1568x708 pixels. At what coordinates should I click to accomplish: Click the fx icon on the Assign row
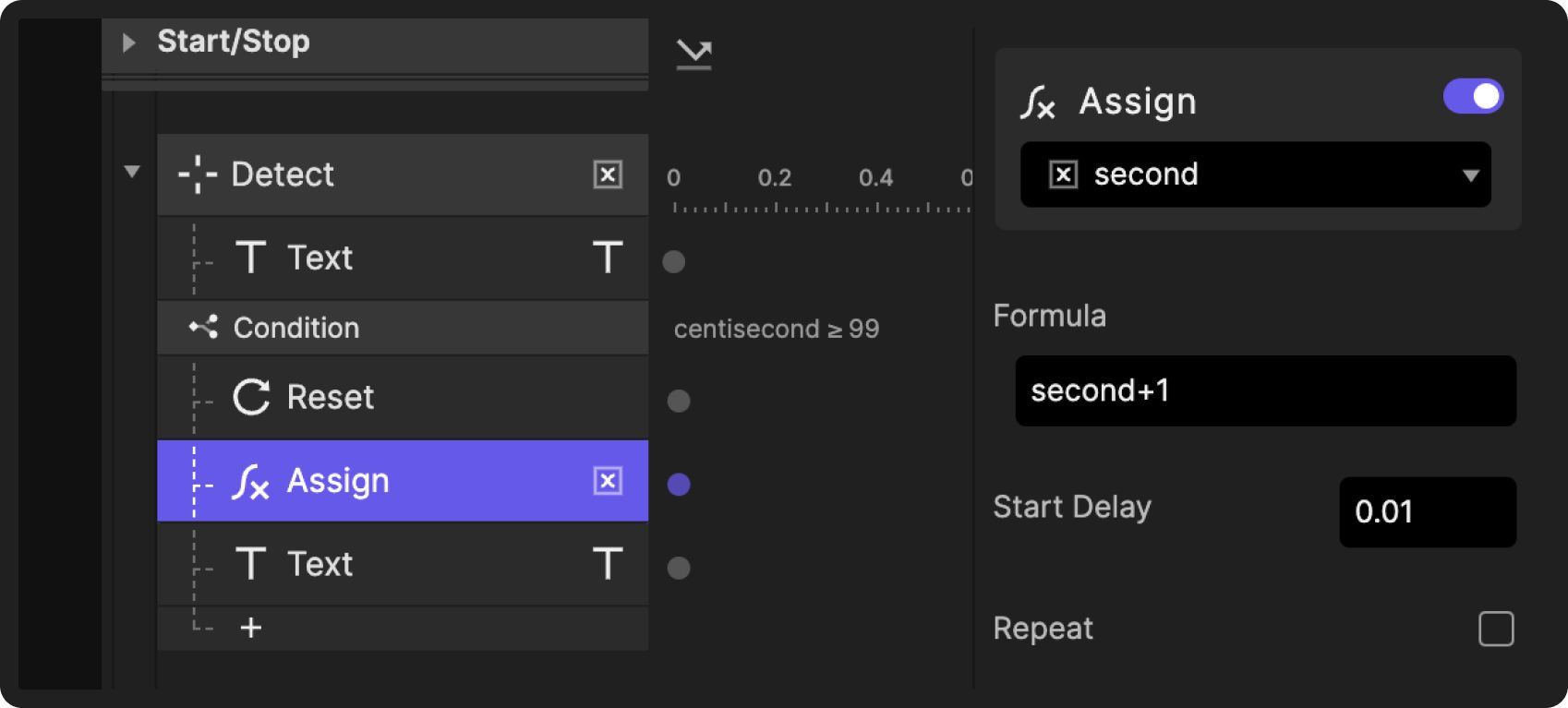click(250, 482)
